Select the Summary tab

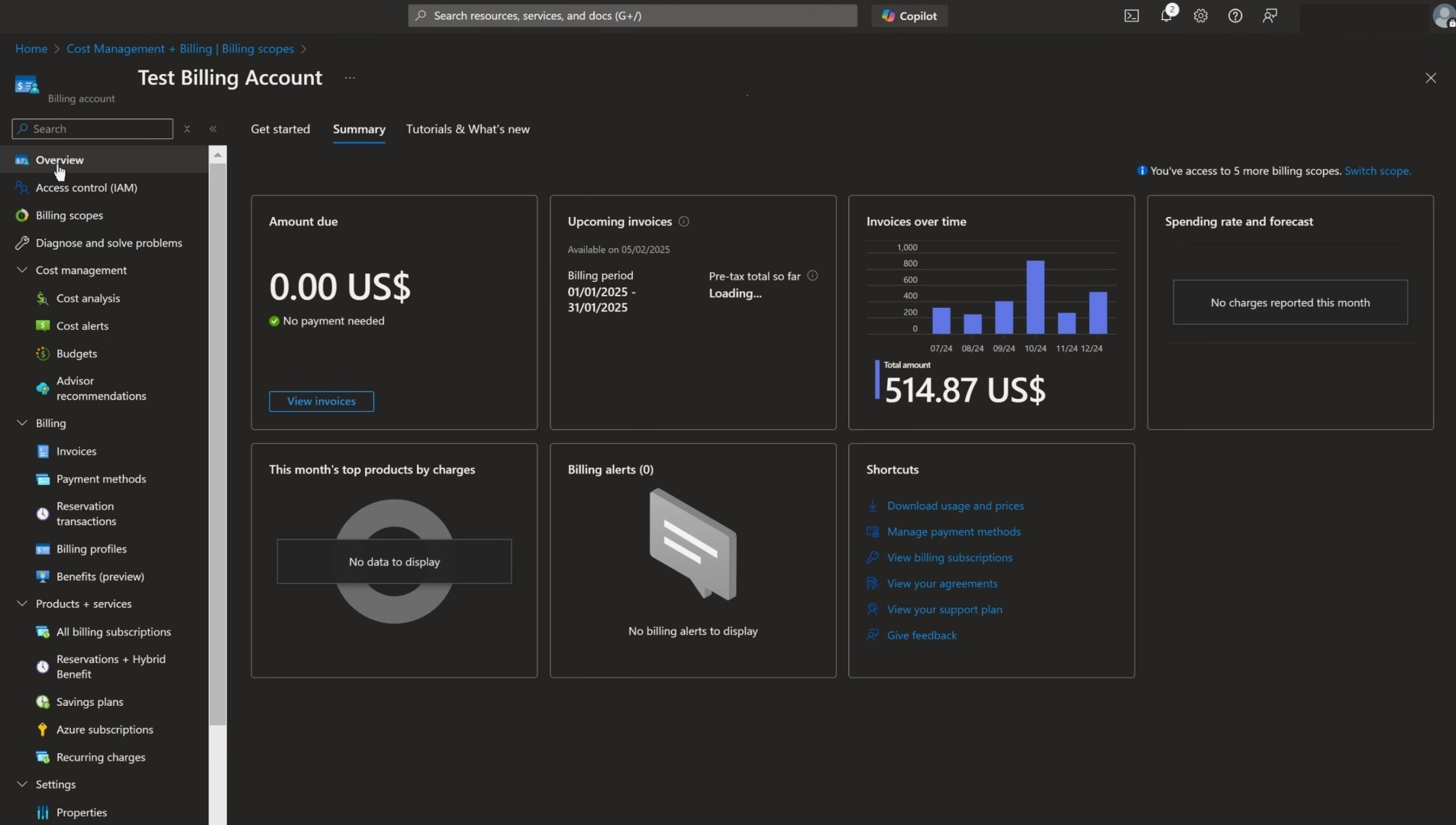coord(359,129)
